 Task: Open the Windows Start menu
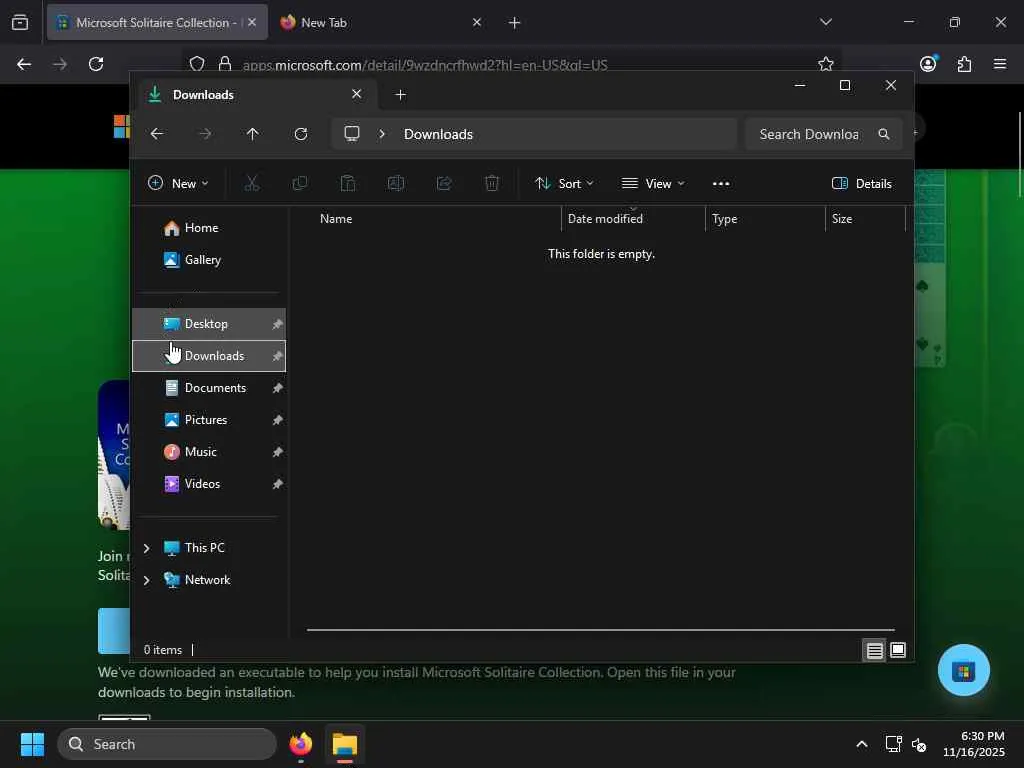click(32, 744)
